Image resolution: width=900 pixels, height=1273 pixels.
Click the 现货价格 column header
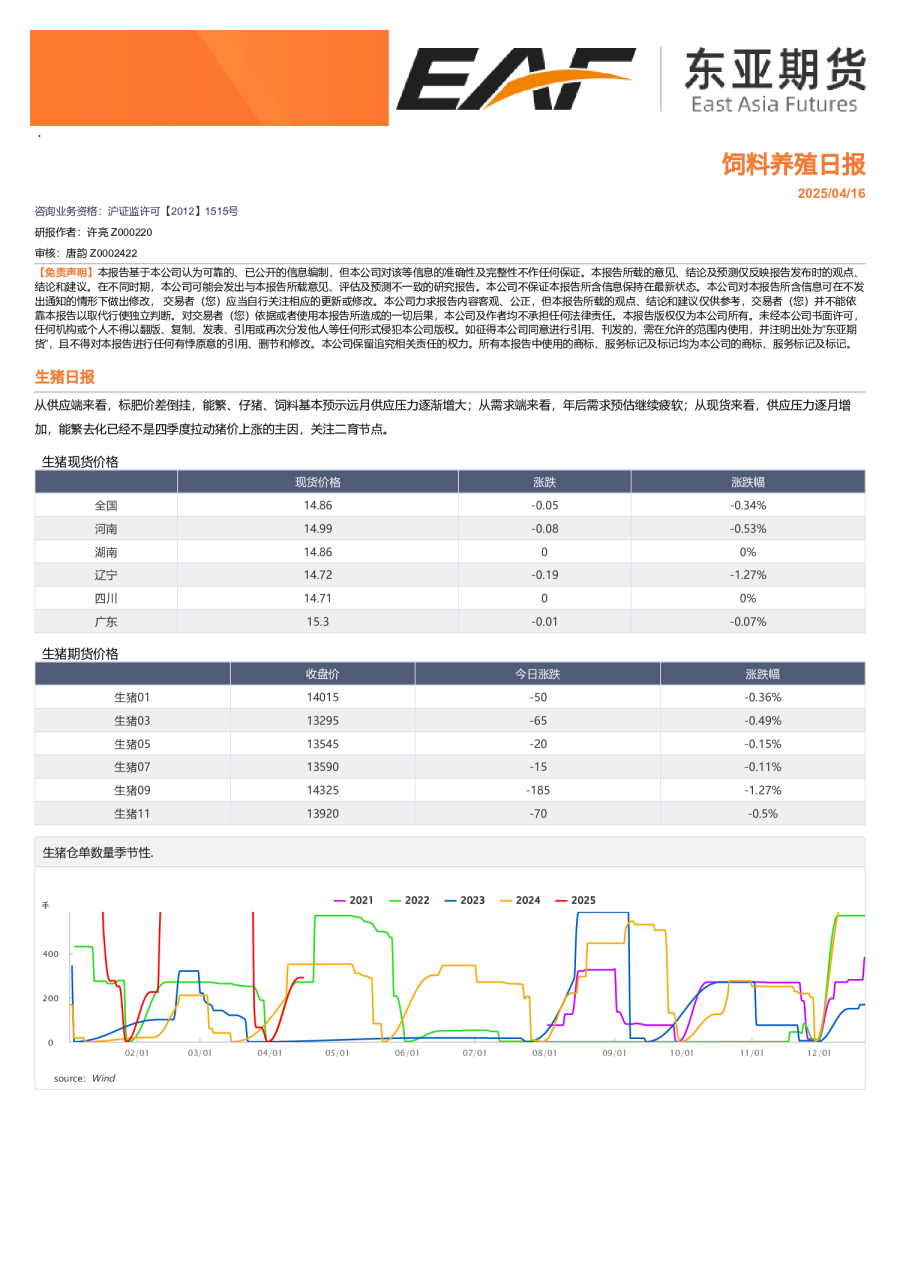point(317,482)
